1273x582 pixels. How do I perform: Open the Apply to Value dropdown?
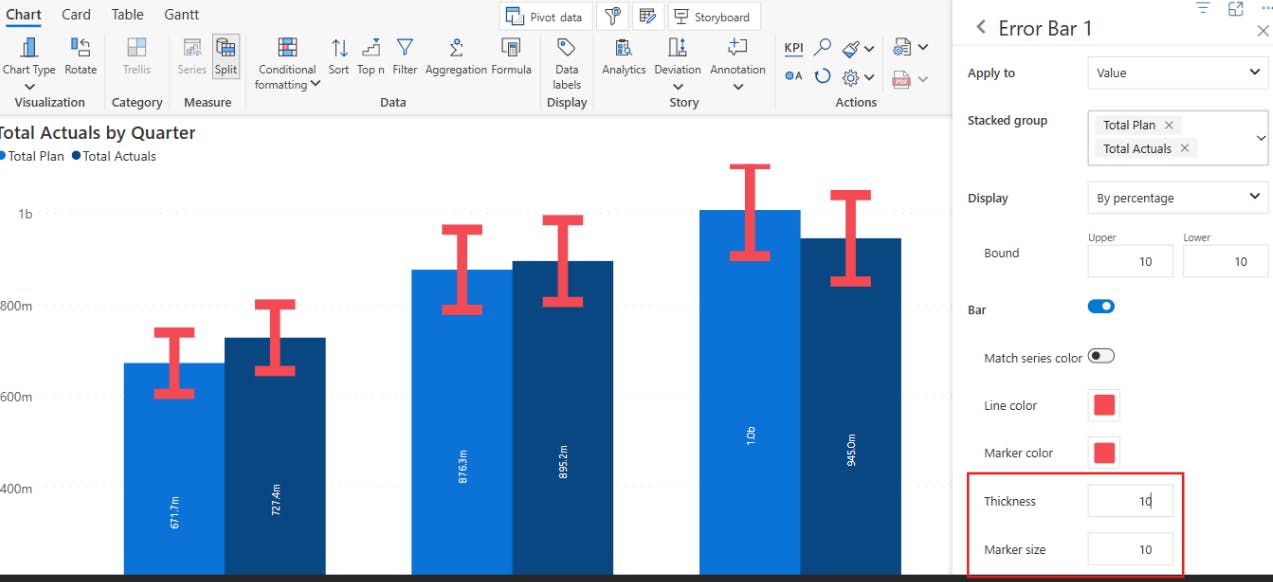[x=1177, y=73]
